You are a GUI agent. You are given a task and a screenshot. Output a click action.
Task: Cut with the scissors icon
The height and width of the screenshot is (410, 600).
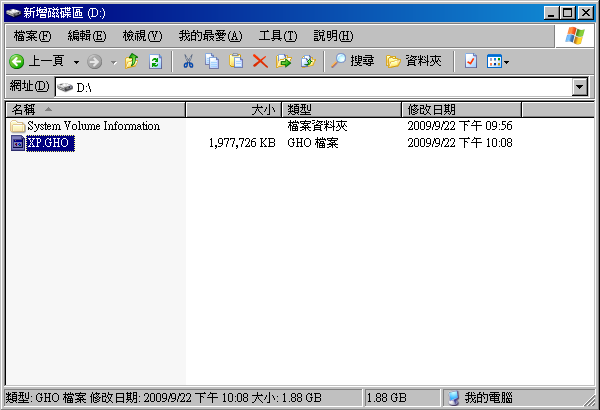point(188,61)
